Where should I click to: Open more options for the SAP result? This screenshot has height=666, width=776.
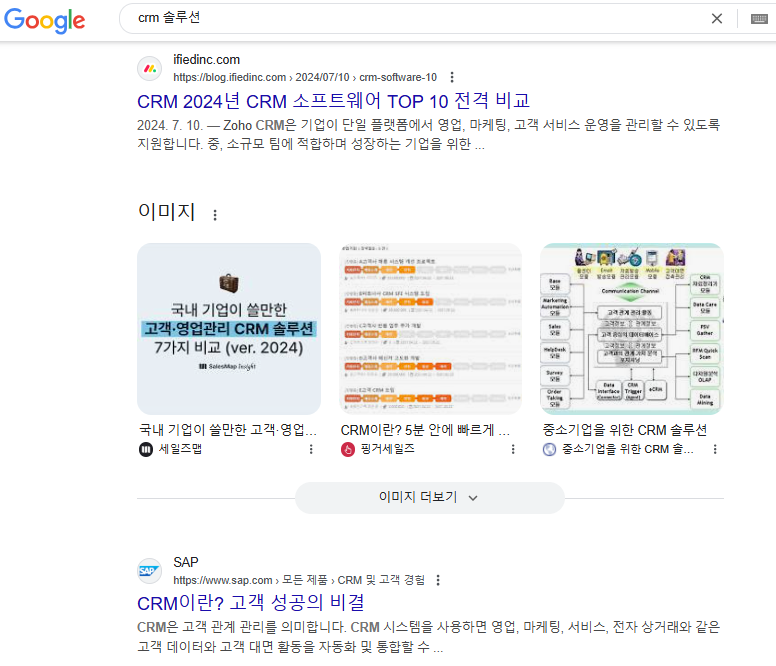coord(437,580)
